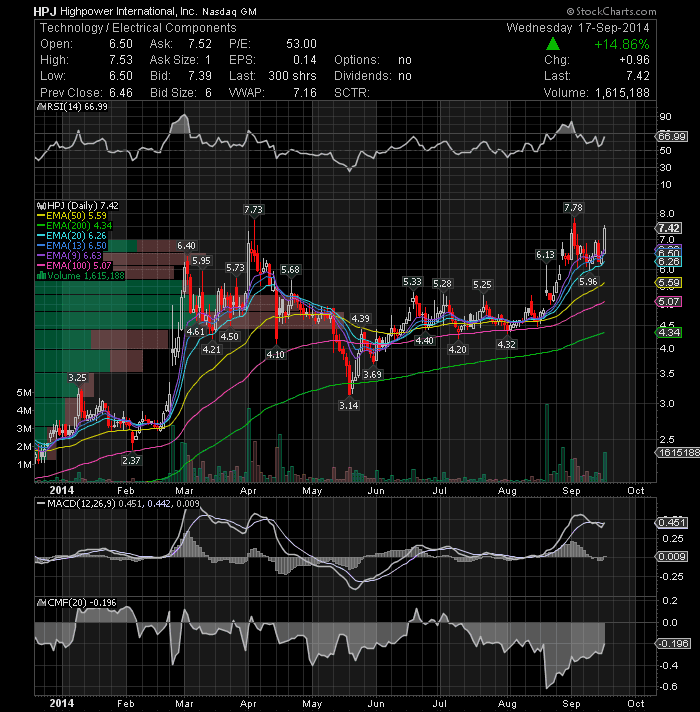Click the volume bars icon in the legend
700x712 pixels.
41,276
